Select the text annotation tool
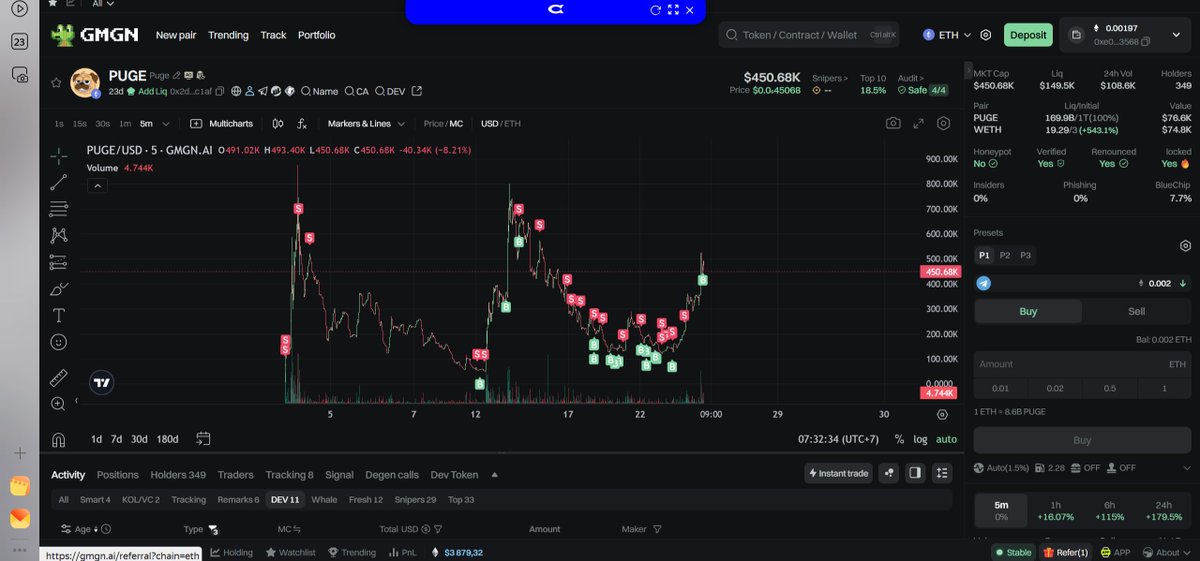Screen dimensions: 1200x561 click(59, 315)
